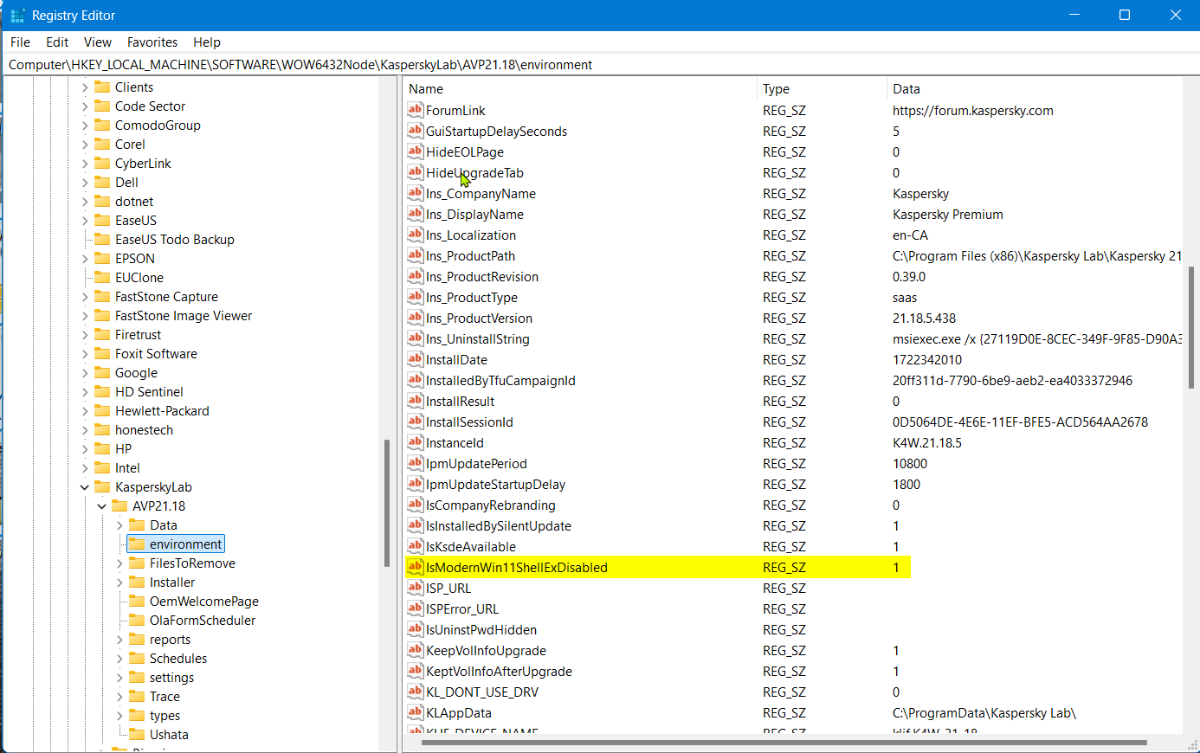The image size is (1200, 753).
Task: Click the string icon beside ISP_URL
Action: click(x=416, y=588)
